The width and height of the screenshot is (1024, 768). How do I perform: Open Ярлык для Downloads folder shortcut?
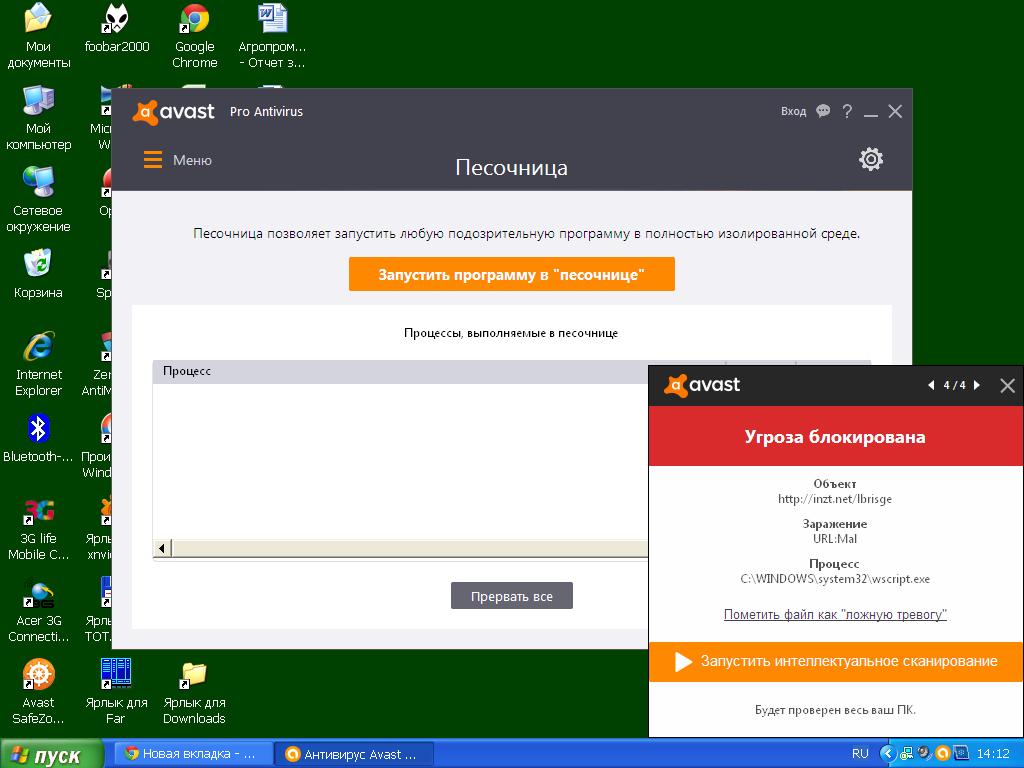click(x=195, y=692)
